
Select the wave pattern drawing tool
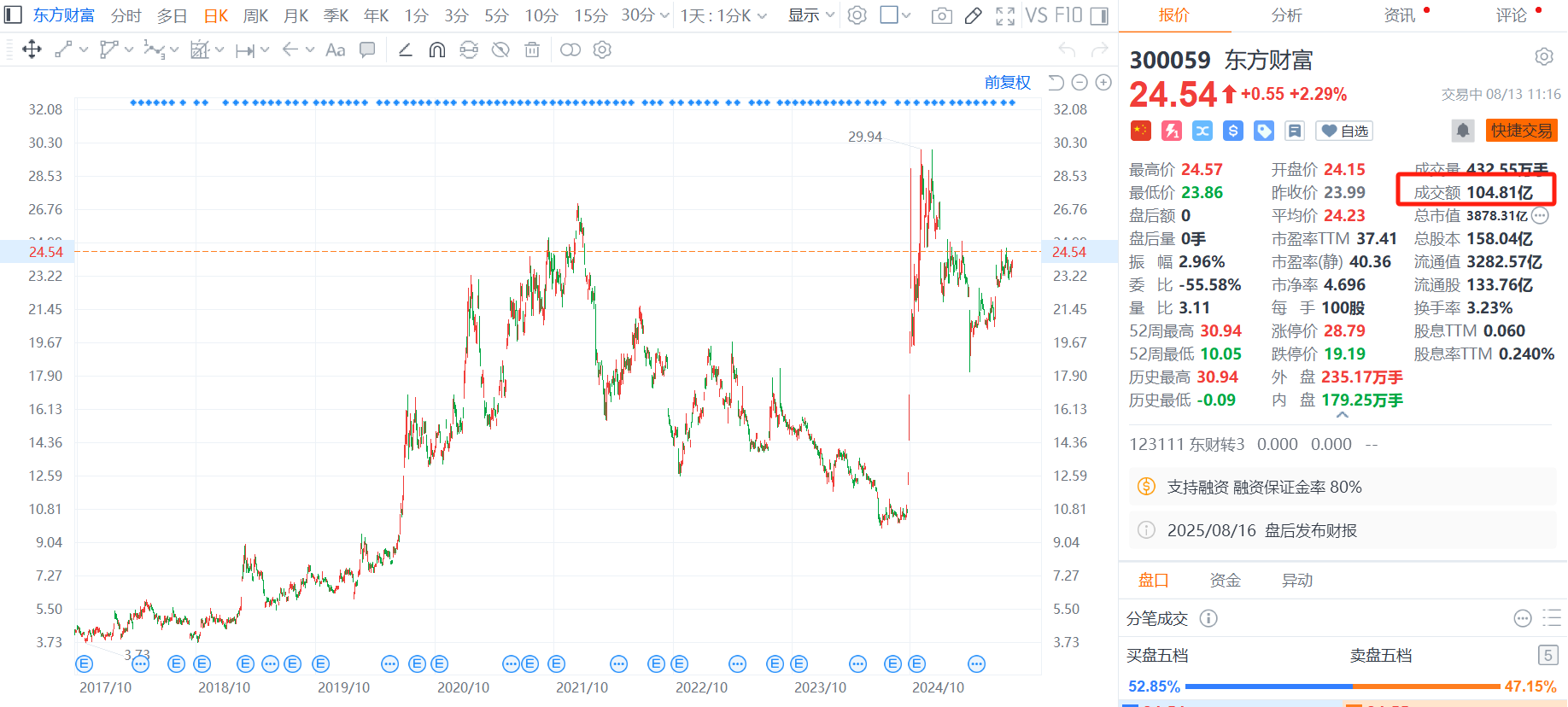coord(154,50)
